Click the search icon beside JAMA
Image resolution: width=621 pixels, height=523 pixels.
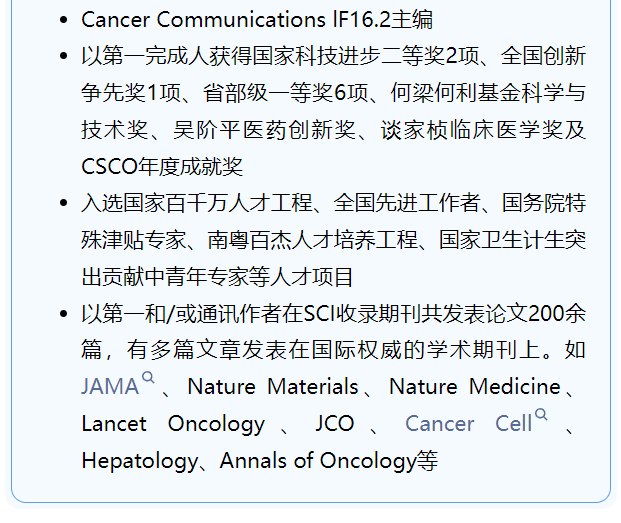(x=148, y=379)
